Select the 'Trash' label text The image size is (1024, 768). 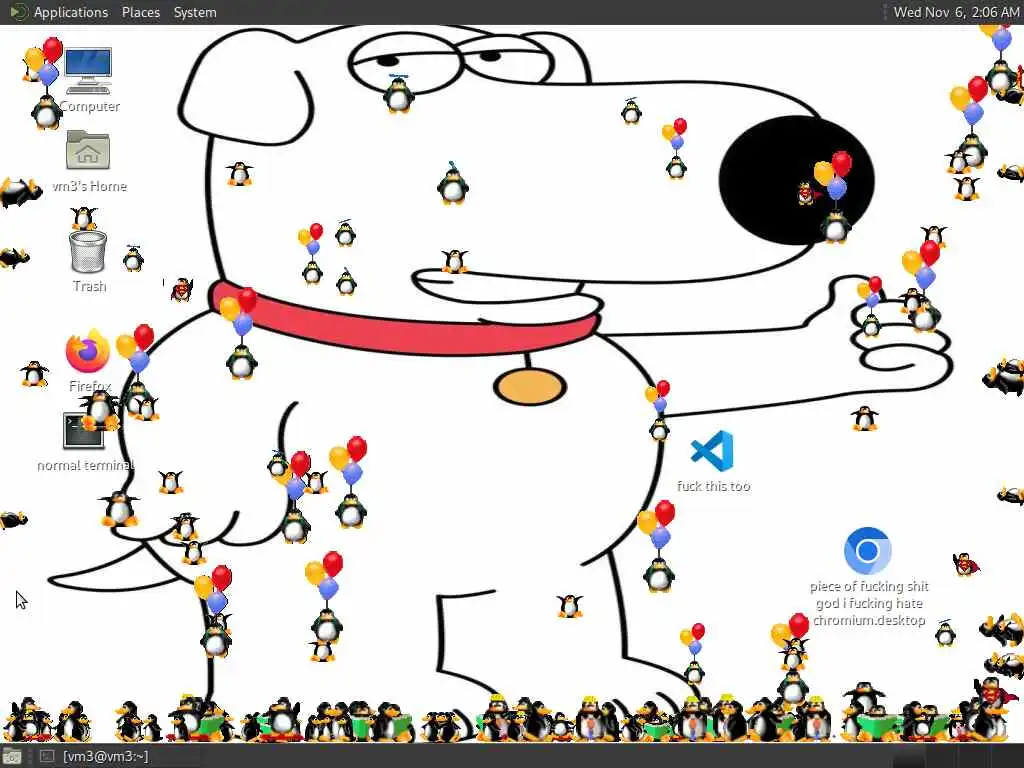(x=89, y=286)
